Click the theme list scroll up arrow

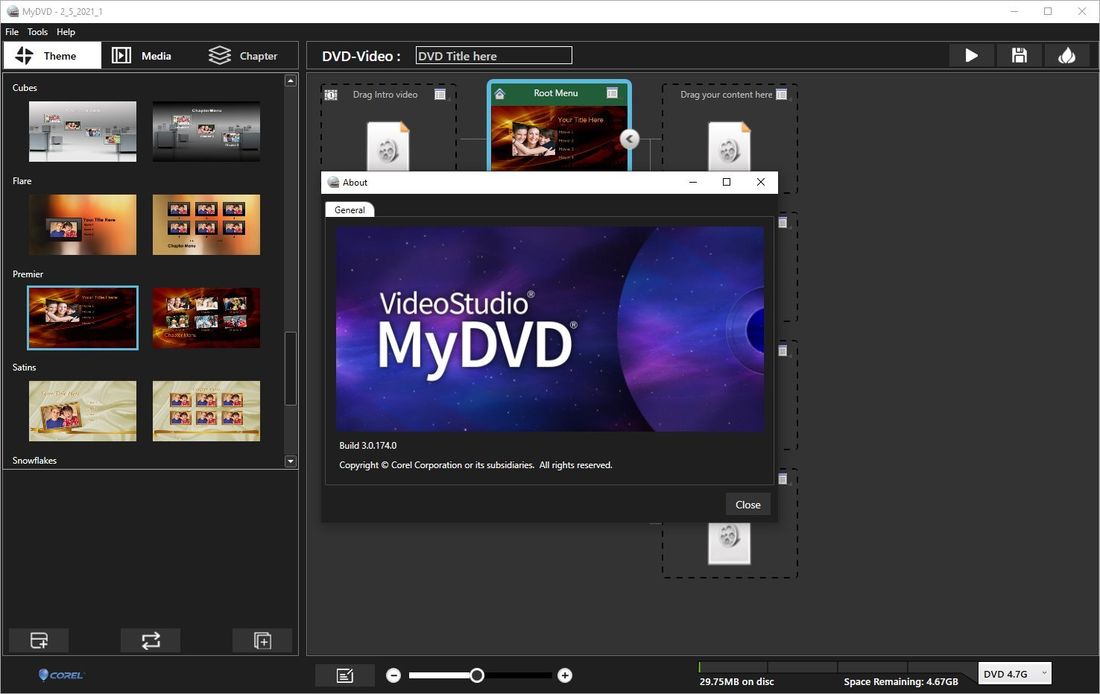(290, 81)
